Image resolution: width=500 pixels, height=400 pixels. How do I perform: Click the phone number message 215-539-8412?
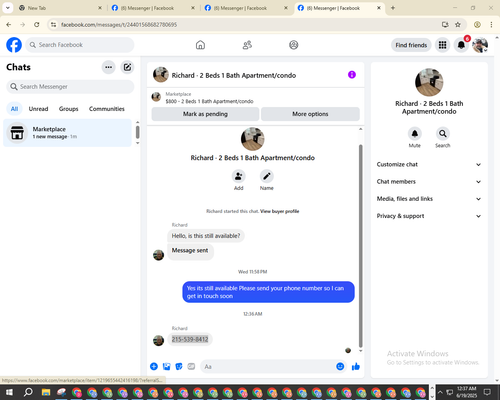tap(190, 339)
